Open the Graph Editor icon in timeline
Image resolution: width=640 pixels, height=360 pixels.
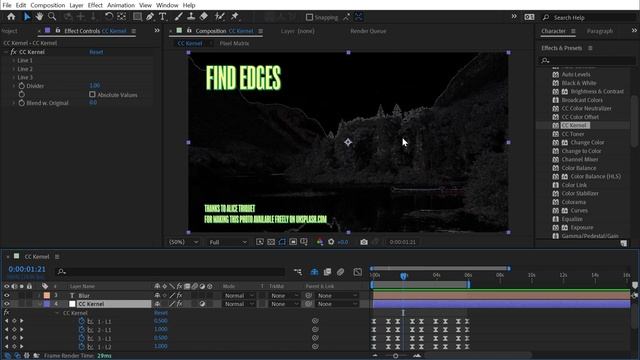[358, 272]
